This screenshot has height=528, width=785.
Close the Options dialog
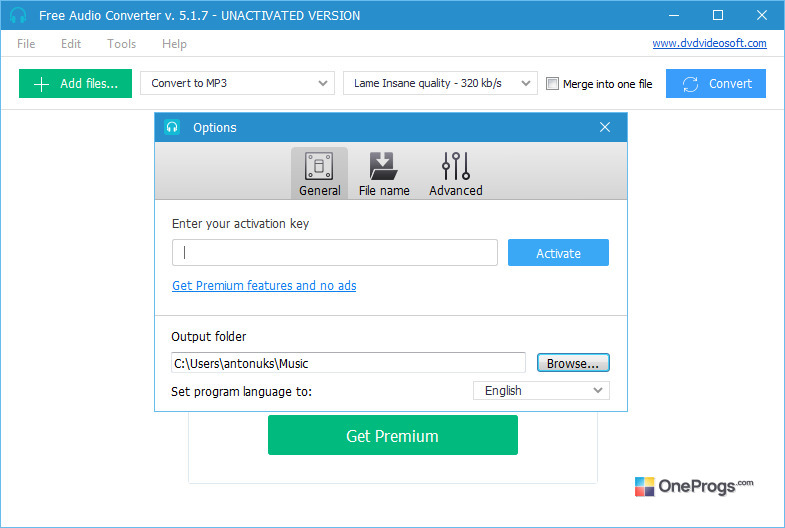click(x=605, y=127)
